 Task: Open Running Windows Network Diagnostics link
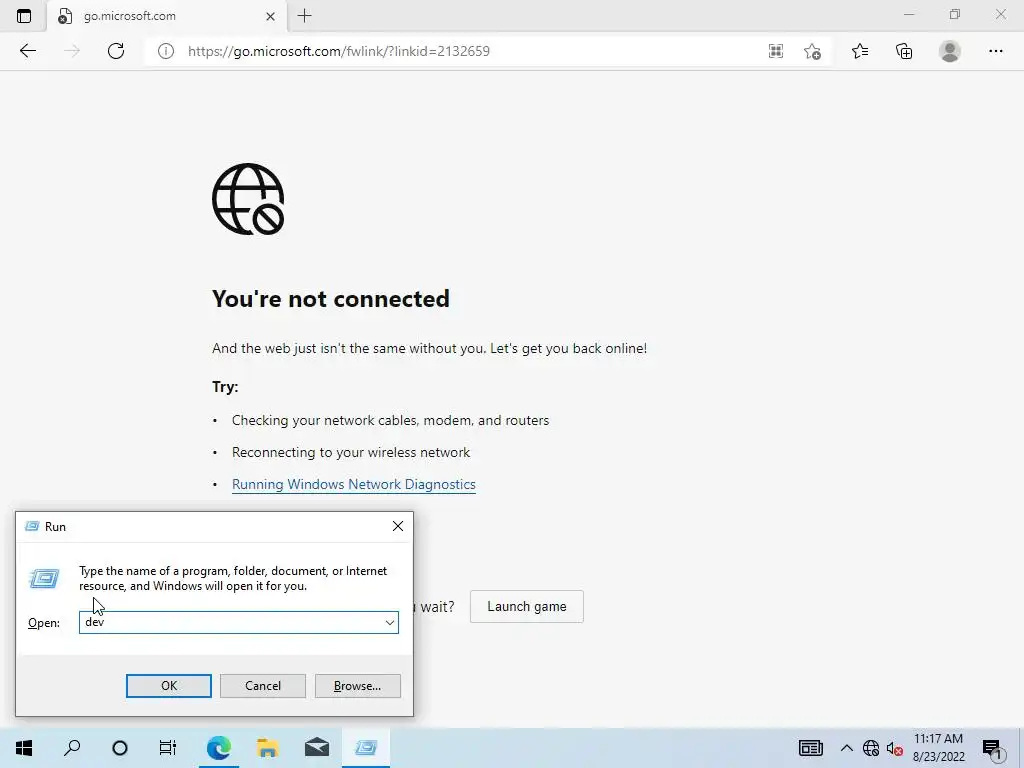coord(353,484)
